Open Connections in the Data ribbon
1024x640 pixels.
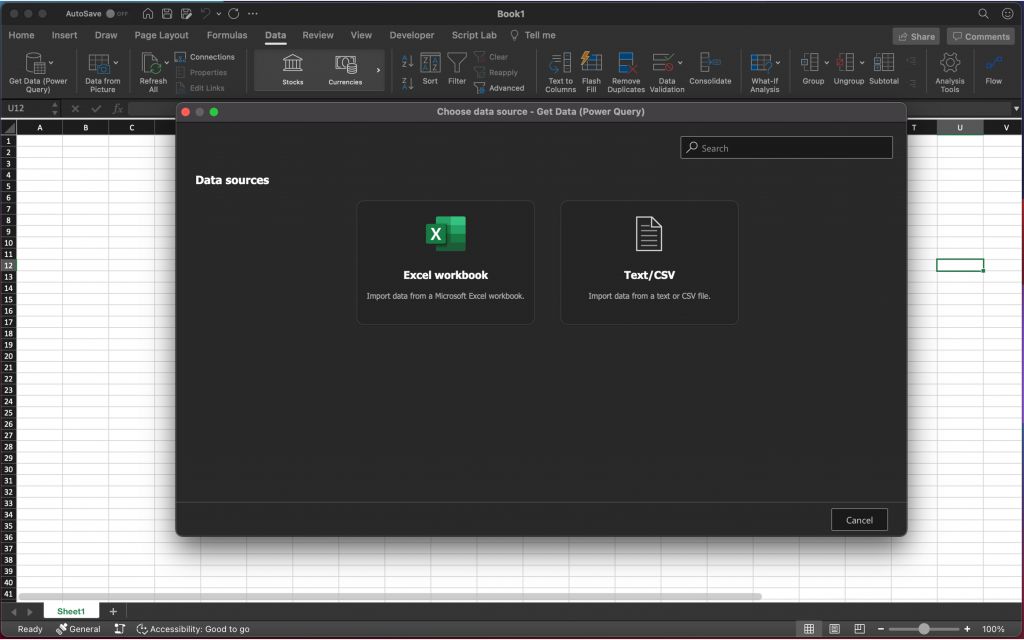pos(204,57)
